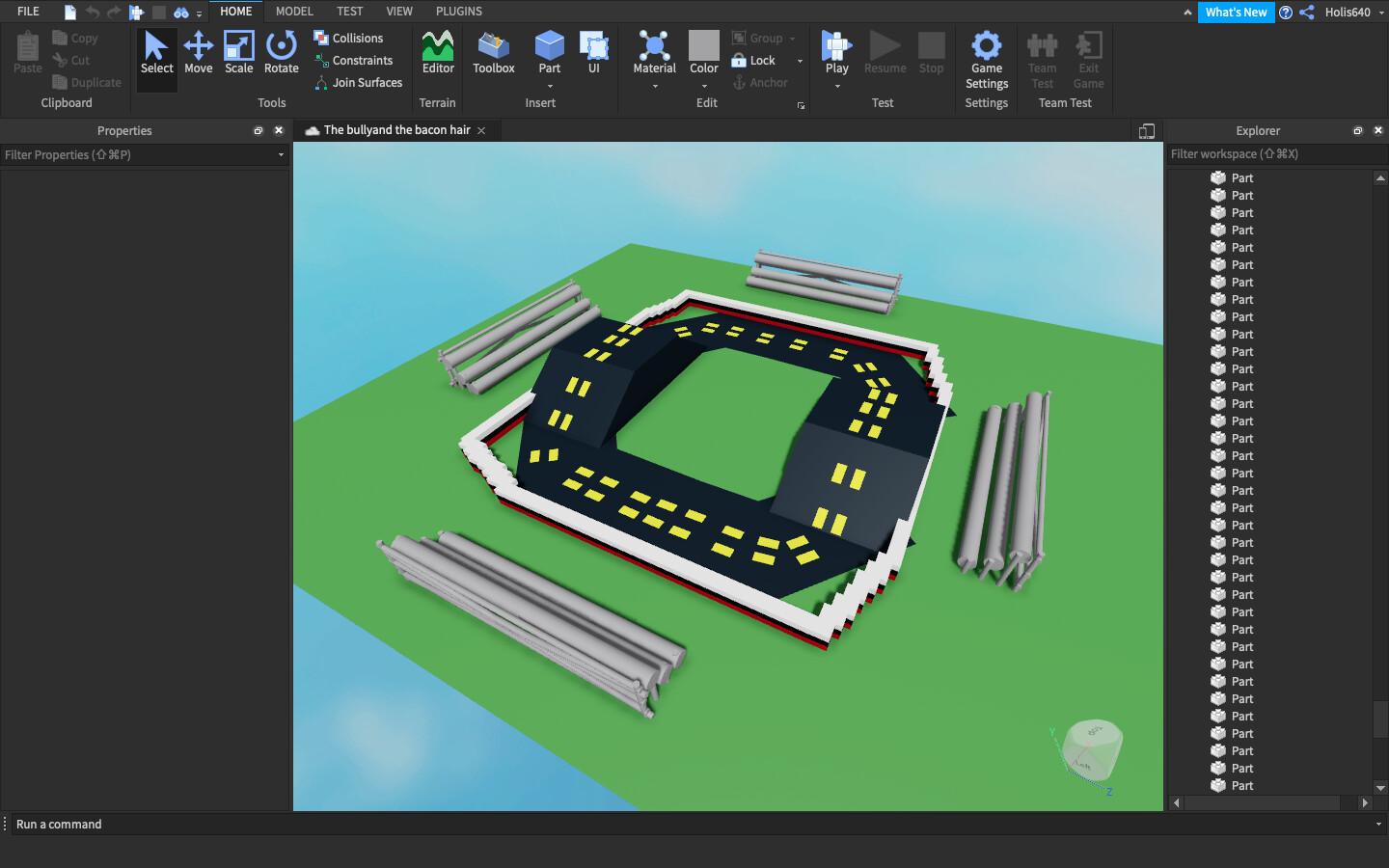The image size is (1389, 868).
Task: Open the Terrain Editor
Action: (x=437, y=52)
